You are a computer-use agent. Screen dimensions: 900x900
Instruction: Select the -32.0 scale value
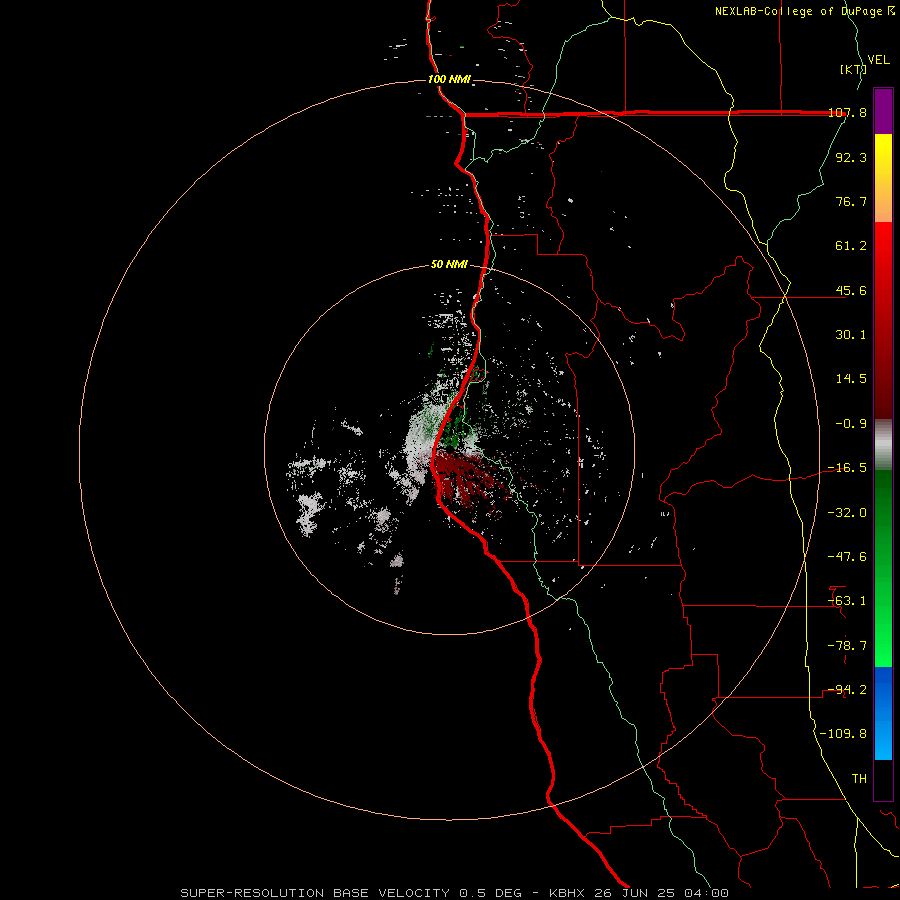pyautogui.click(x=848, y=513)
